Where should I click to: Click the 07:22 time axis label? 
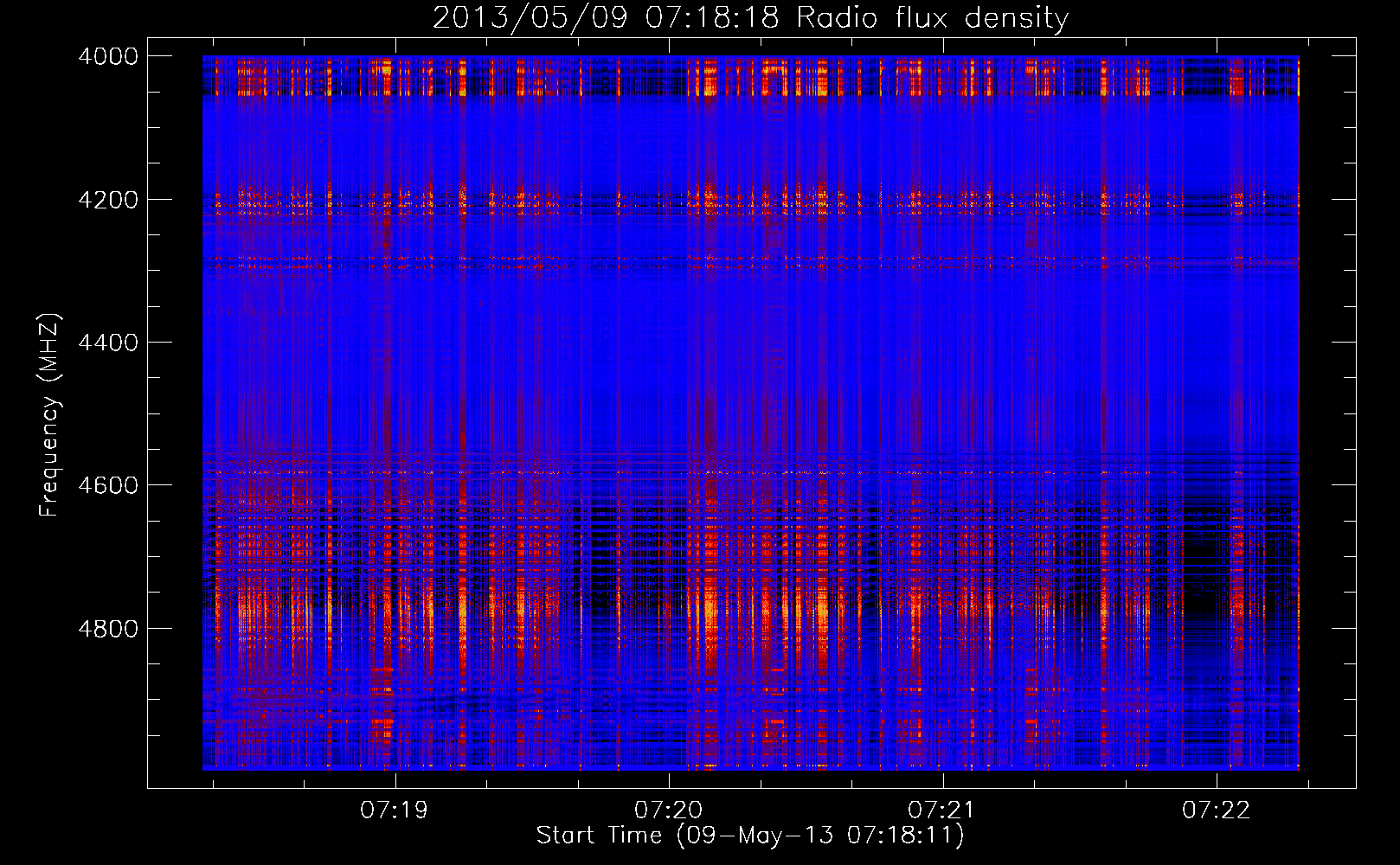coord(1216,811)
